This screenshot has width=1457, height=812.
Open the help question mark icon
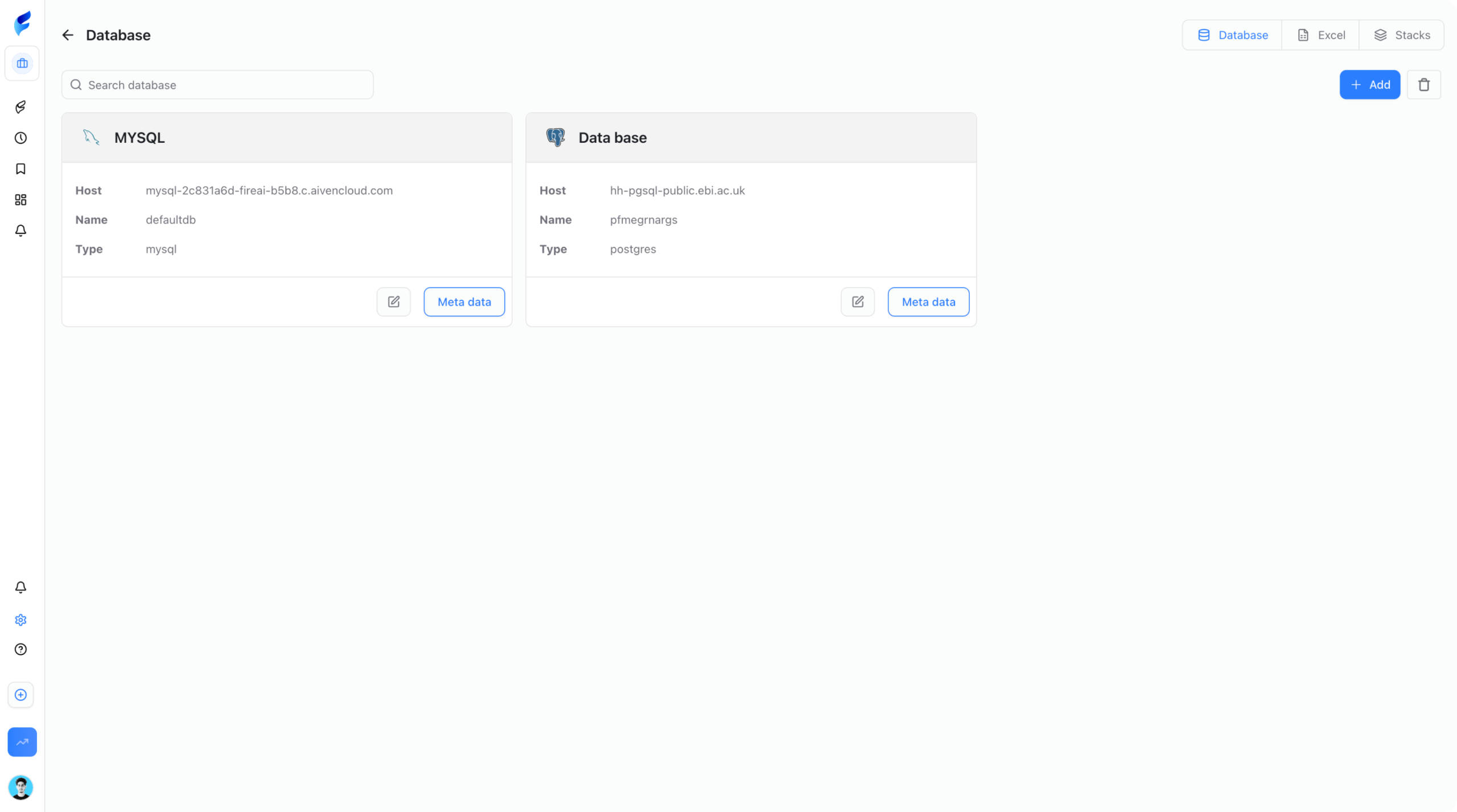click(x=21, y=649)
